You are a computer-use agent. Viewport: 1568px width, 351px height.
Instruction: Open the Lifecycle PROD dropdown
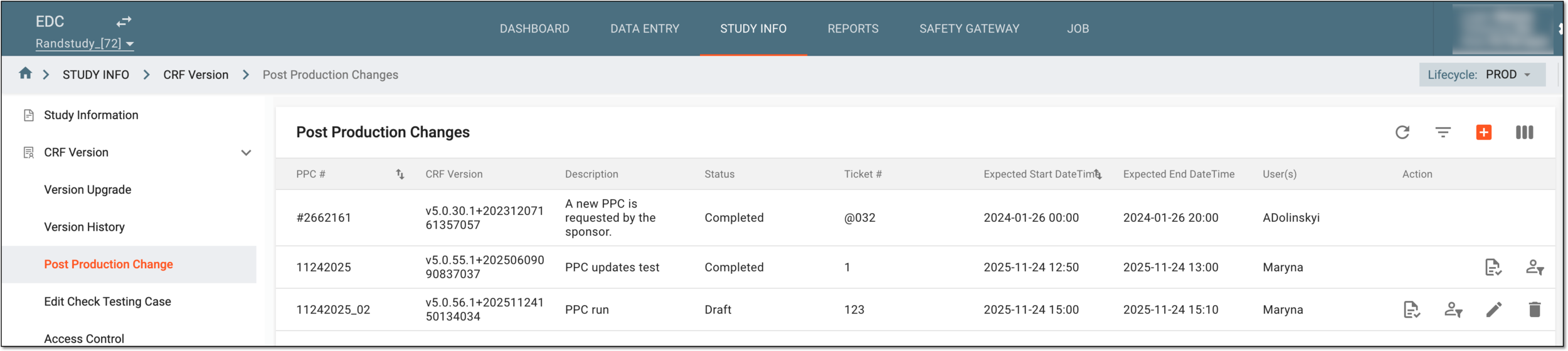1482,75
